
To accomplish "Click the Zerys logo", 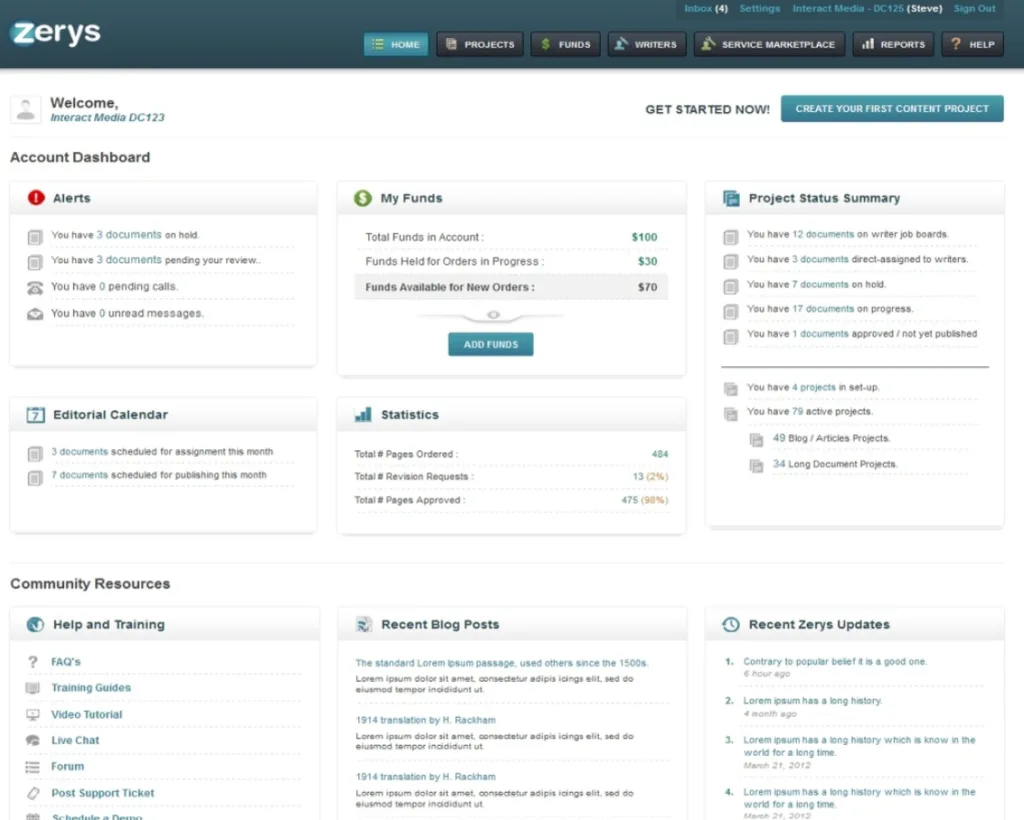I will 56,32.
